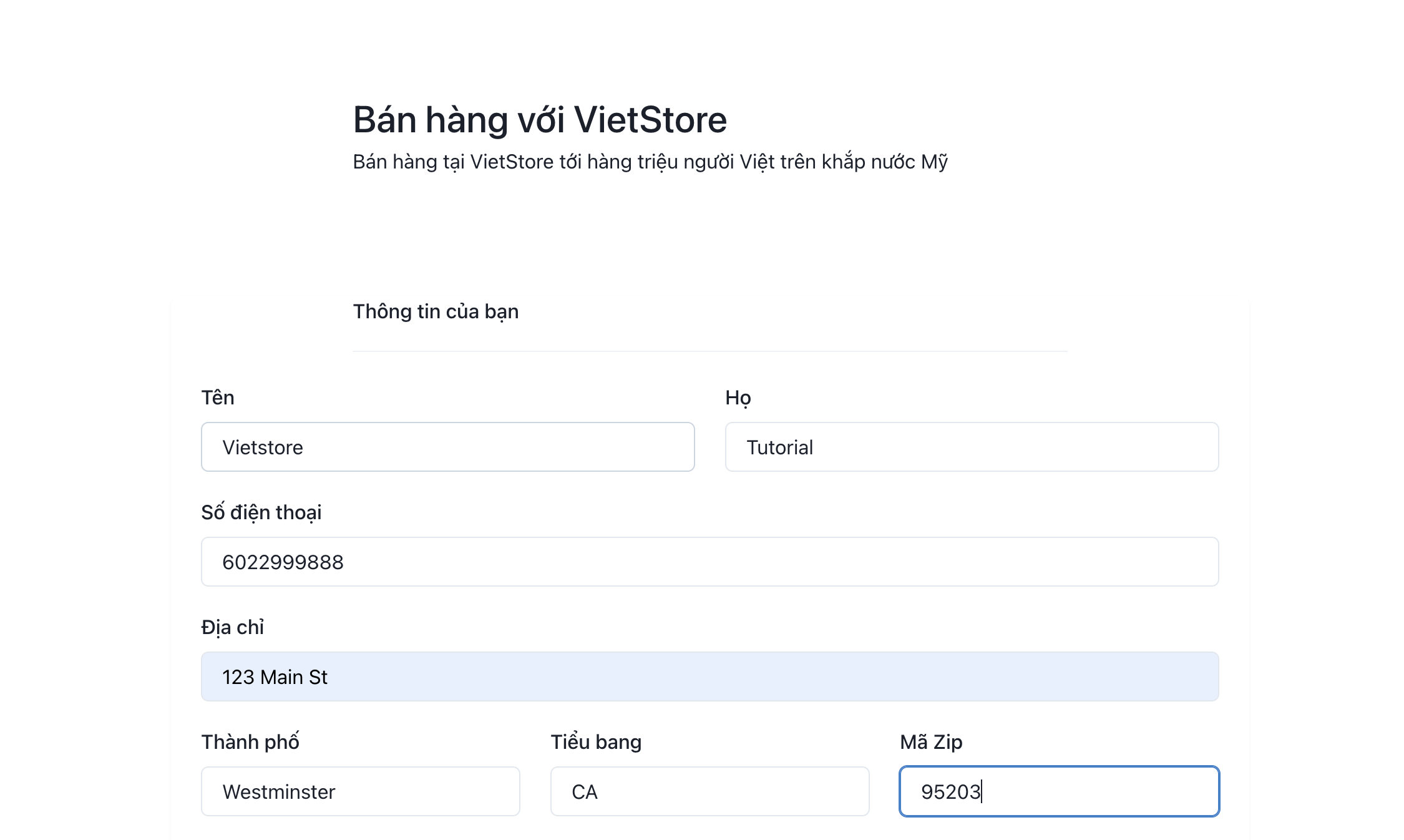Click the heading 'Bán hàng với VietStore'
The width and height of the screenshot is (1404, 840).
(x=540, y=120)
